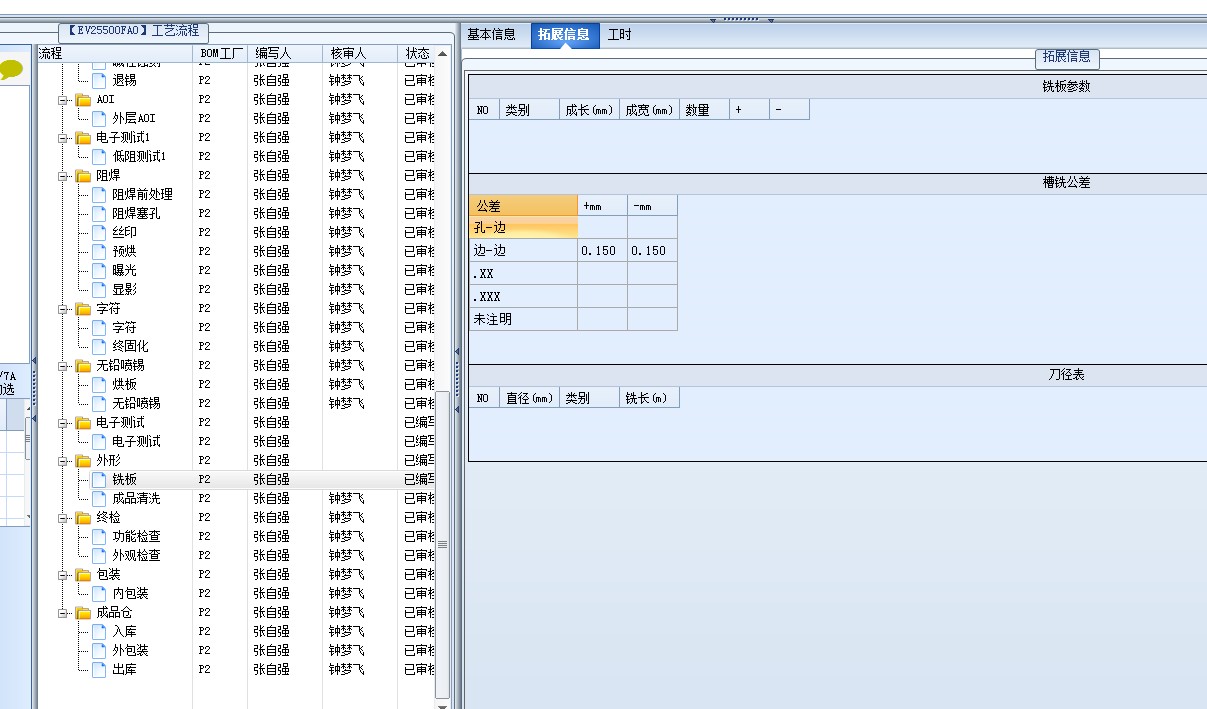
Task: Switch to the 基本信息 tab
Action: coord(492,34)
